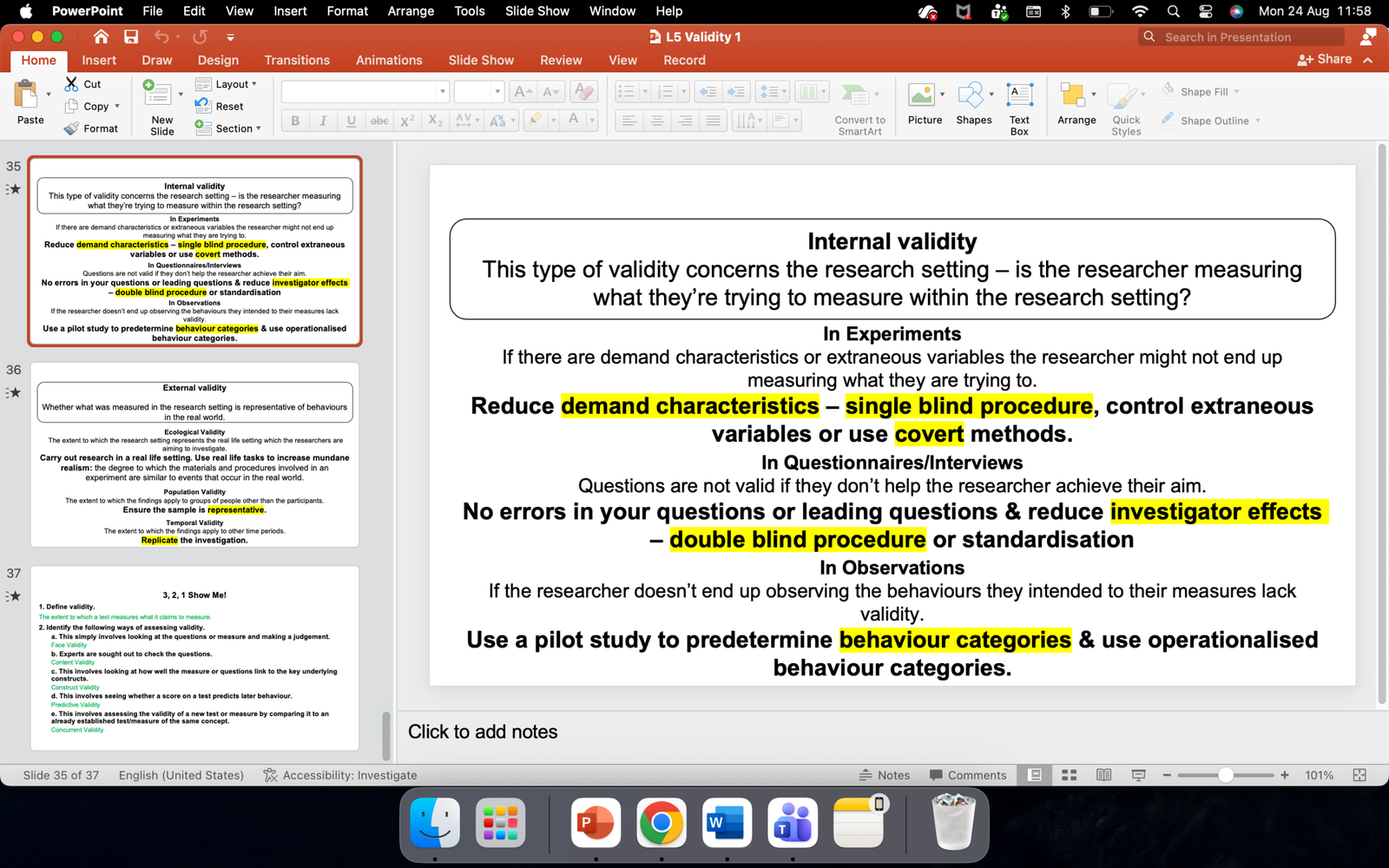Open the Layout dropdown
The height and width of the screenshot is (868, 1389).
coord(227,84)
